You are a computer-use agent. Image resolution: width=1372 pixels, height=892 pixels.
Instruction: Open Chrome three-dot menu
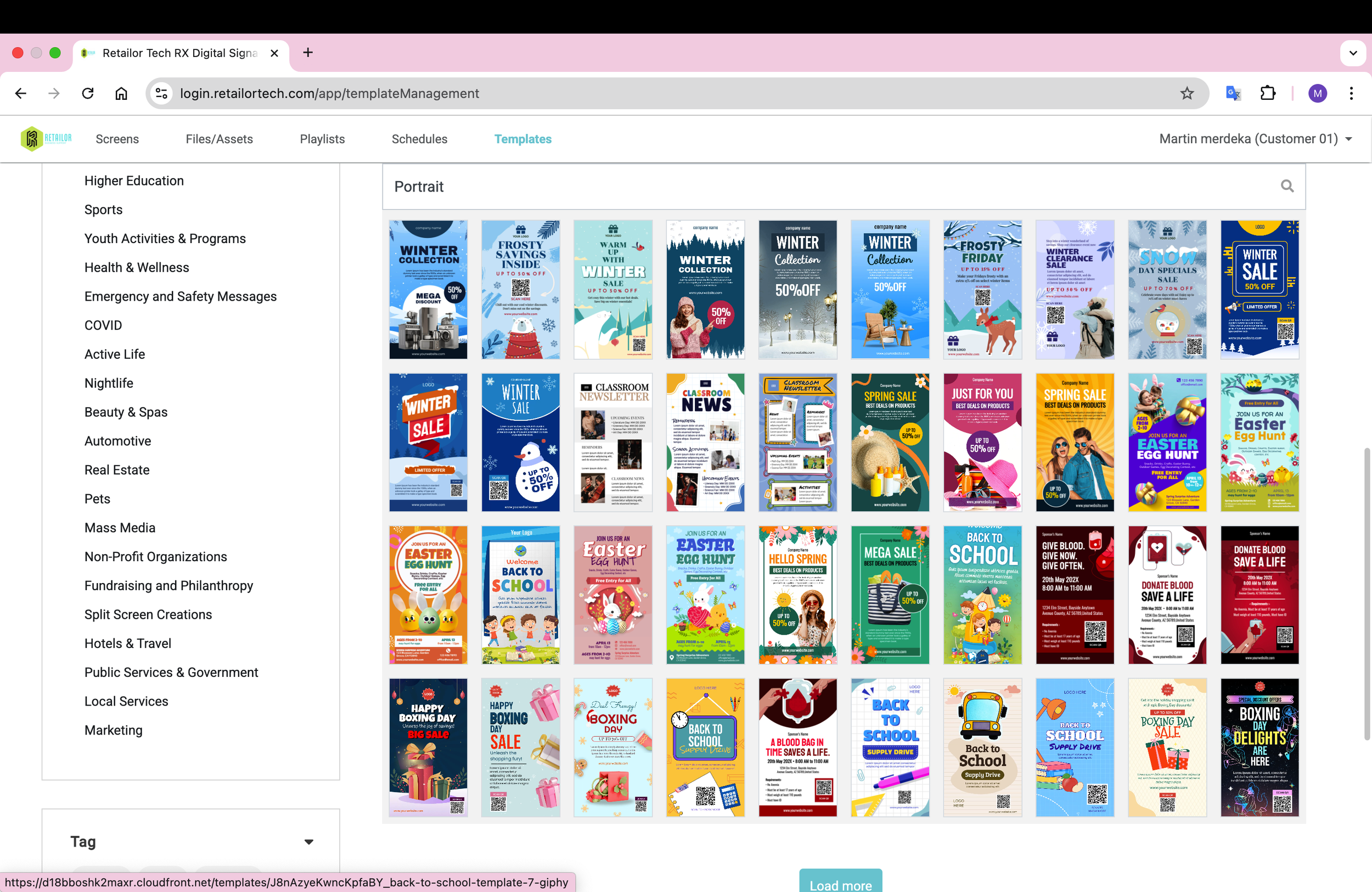pyautogui.click(x=1351, y=93)
